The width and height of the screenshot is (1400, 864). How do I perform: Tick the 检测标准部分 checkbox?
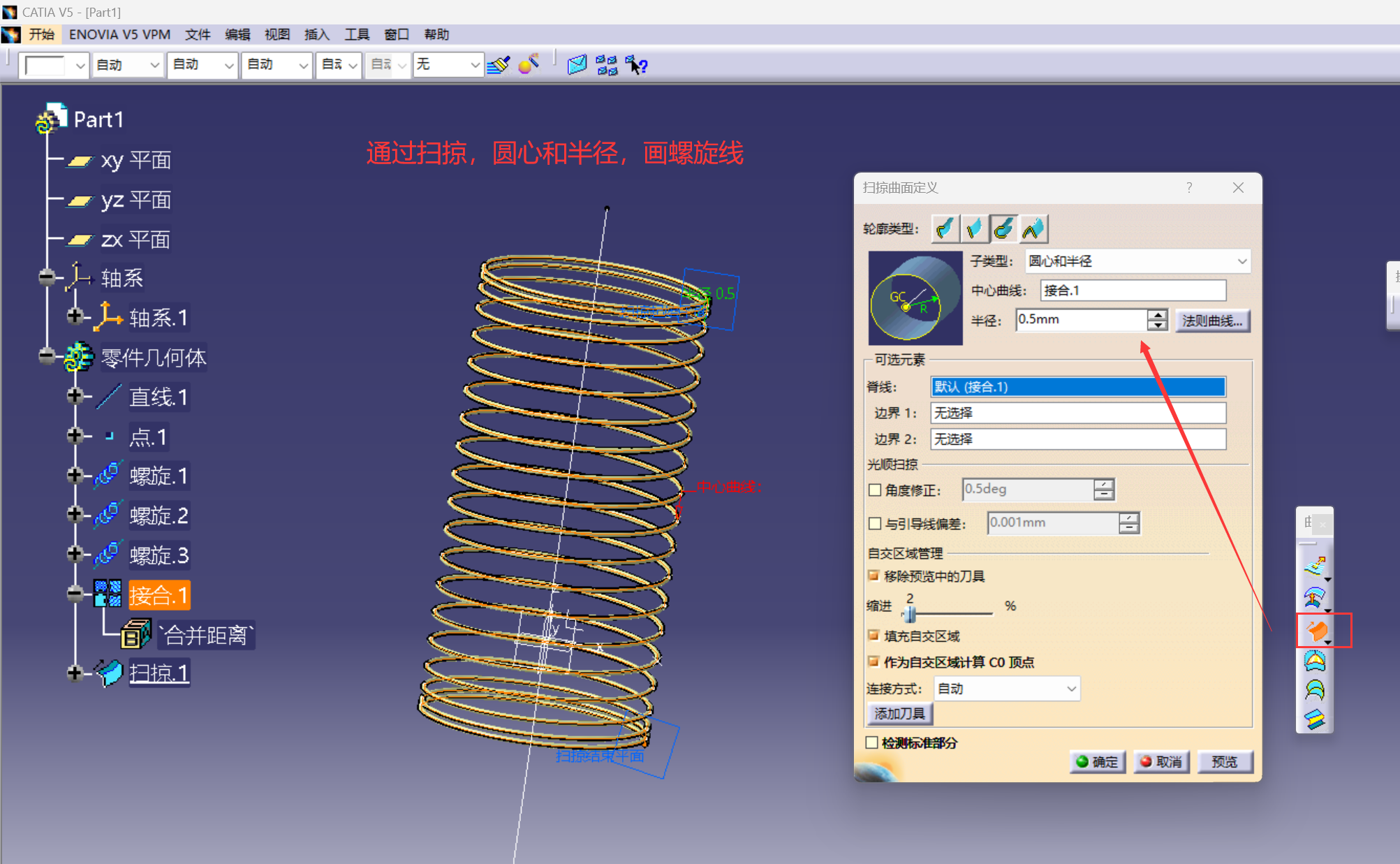pos(871,742)
